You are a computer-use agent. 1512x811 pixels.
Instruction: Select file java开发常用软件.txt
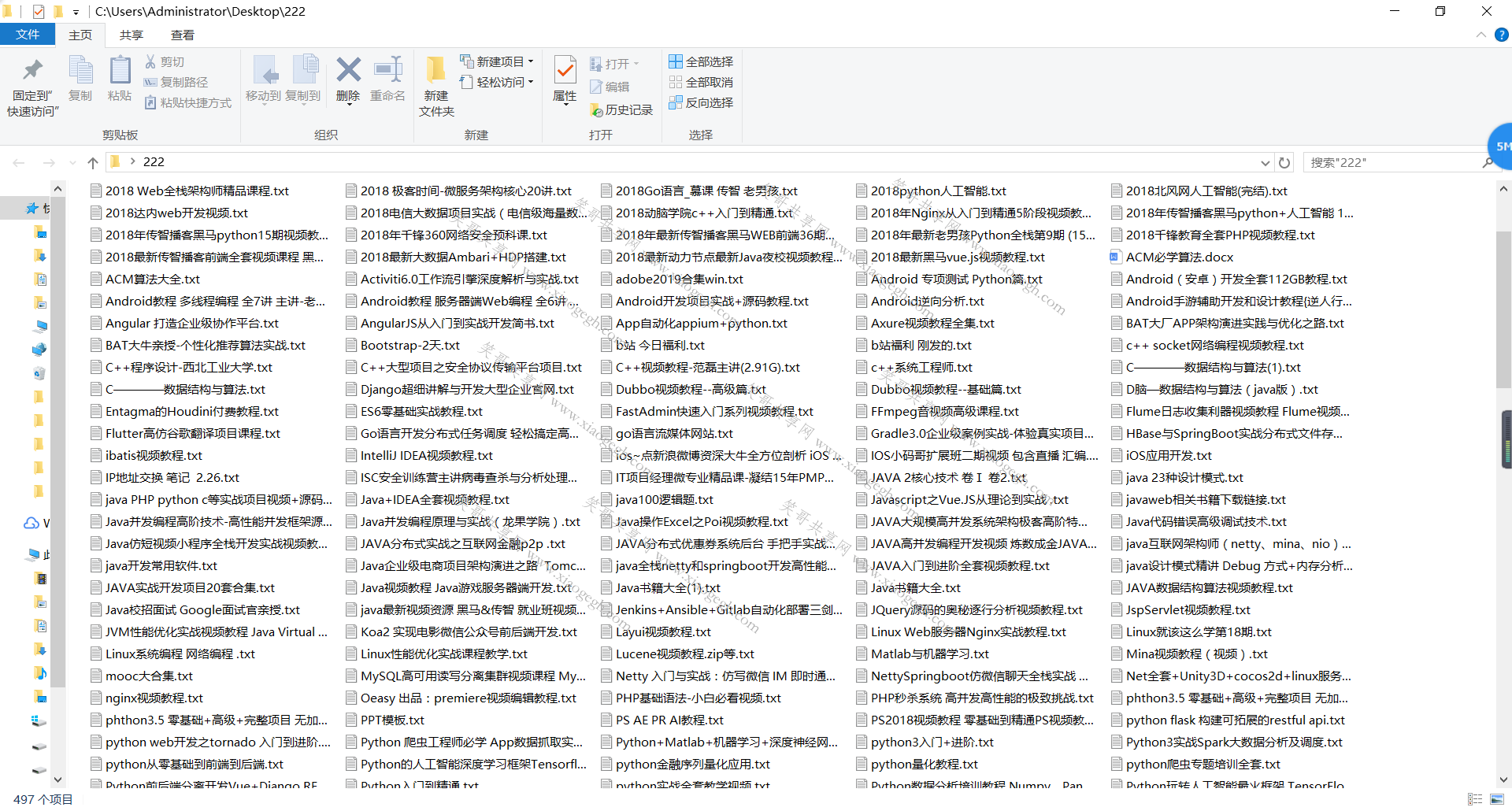(154, 565)
